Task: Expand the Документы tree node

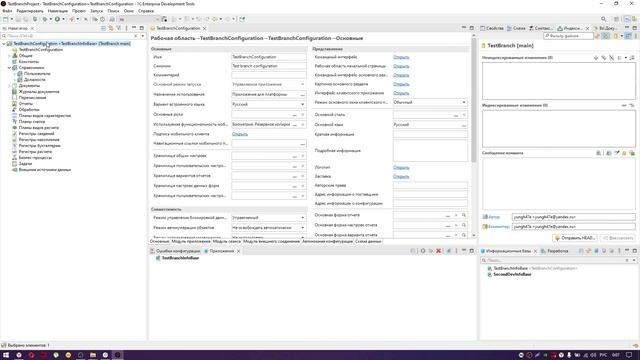Action: [x=9, y=86]
